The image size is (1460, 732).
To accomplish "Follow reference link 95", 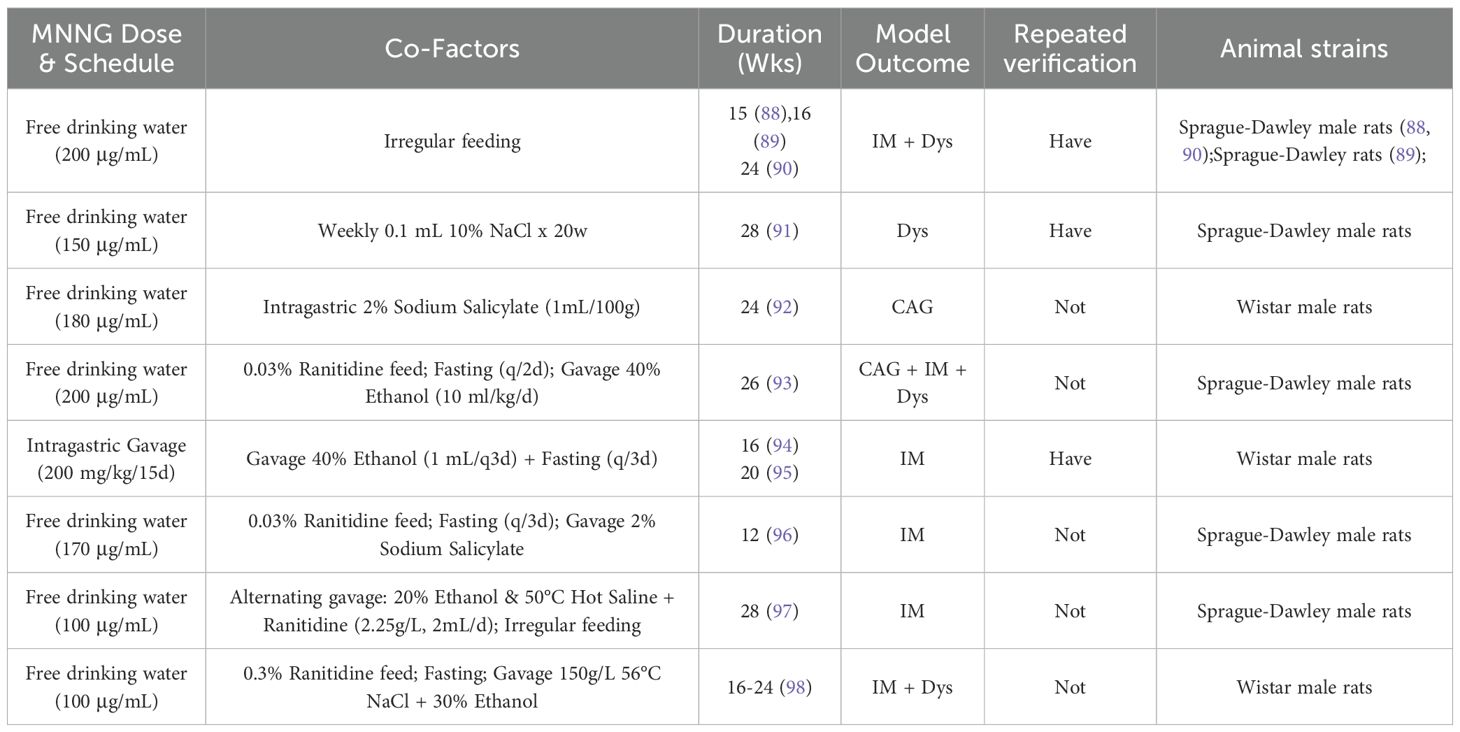I will pyautogui.click(x=782, y=472).
